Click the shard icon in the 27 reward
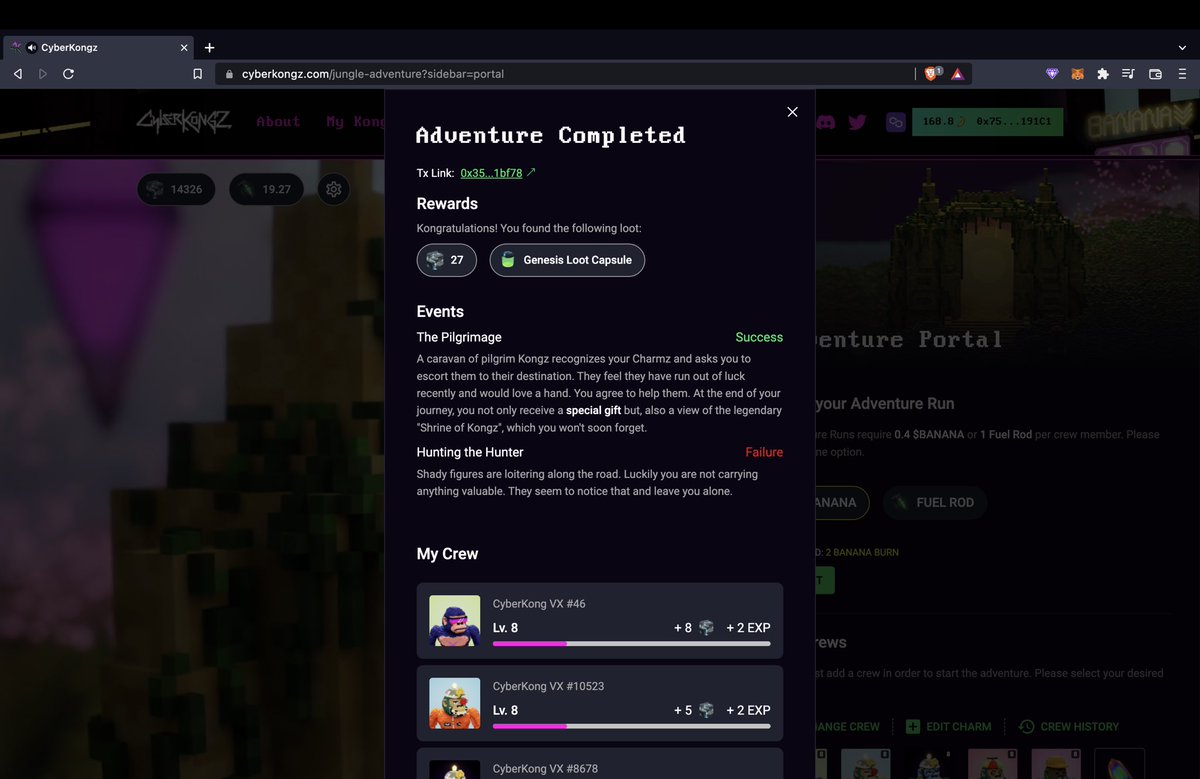Screen dimensions: 1200x779 [435, 260]
